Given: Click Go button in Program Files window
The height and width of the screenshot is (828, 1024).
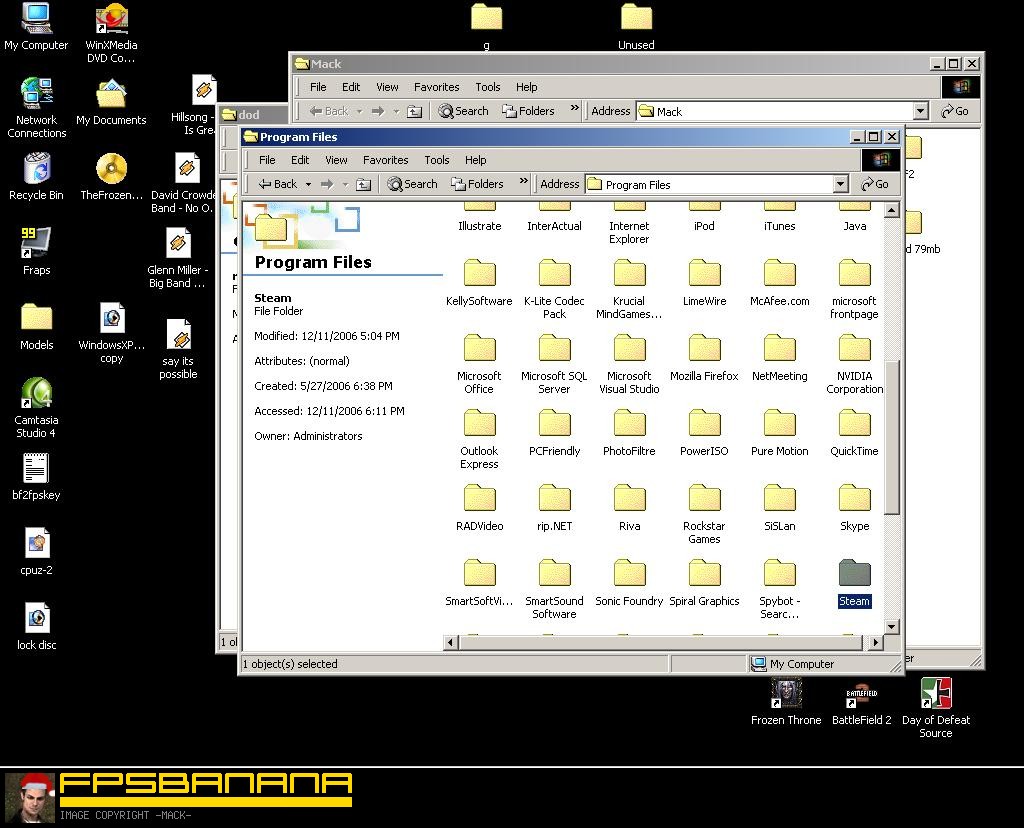Looking at the screenshot, I should (875, 184).
